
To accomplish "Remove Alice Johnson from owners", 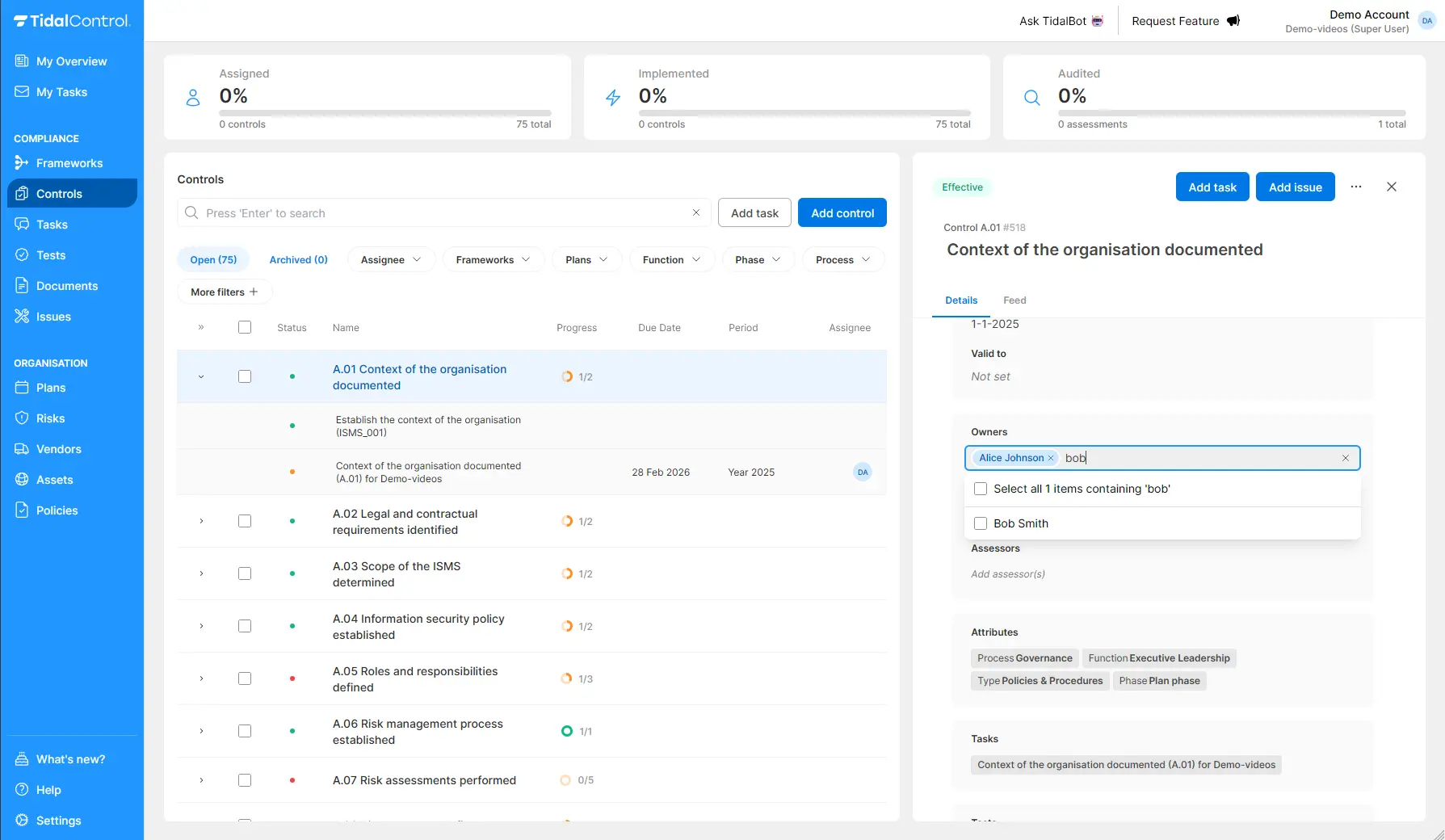I will pyautogui.click(x=1051, y=458).
